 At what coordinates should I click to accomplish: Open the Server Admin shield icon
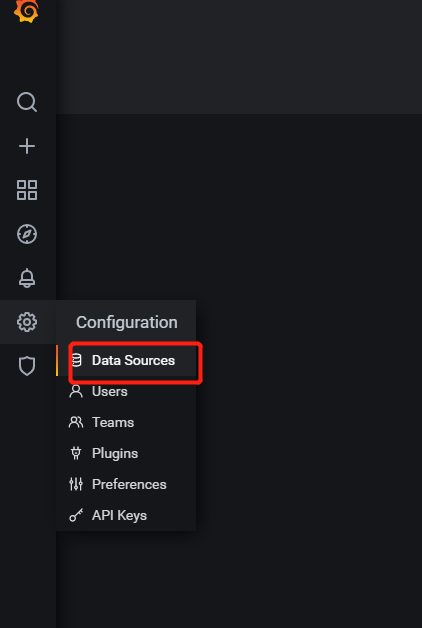[x=27, y=366]
